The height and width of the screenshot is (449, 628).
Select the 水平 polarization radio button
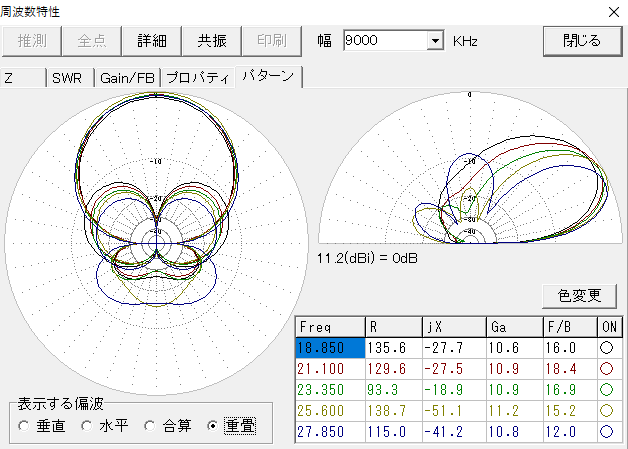point(87,426)
